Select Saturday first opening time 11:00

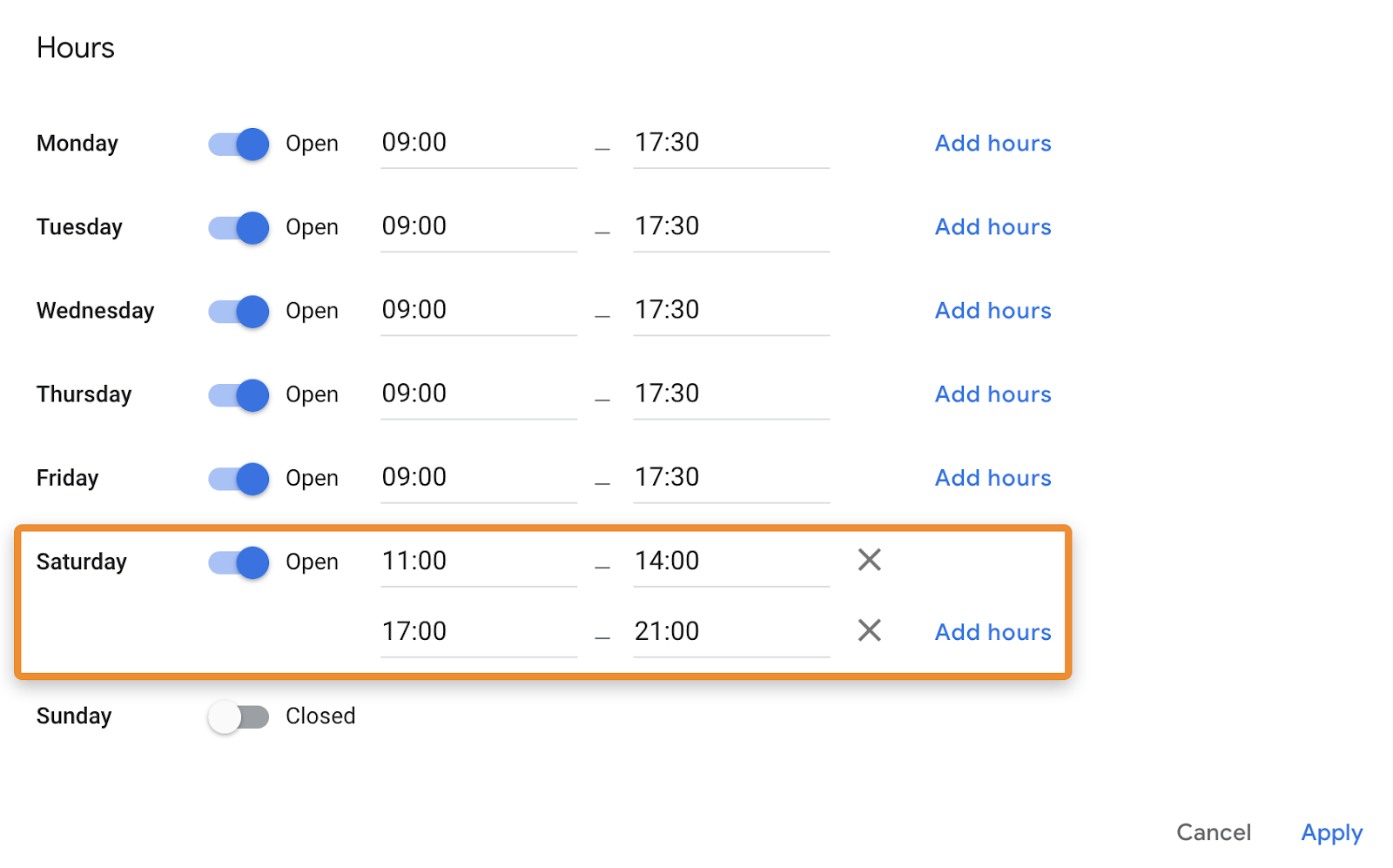[x=478, y=562]
